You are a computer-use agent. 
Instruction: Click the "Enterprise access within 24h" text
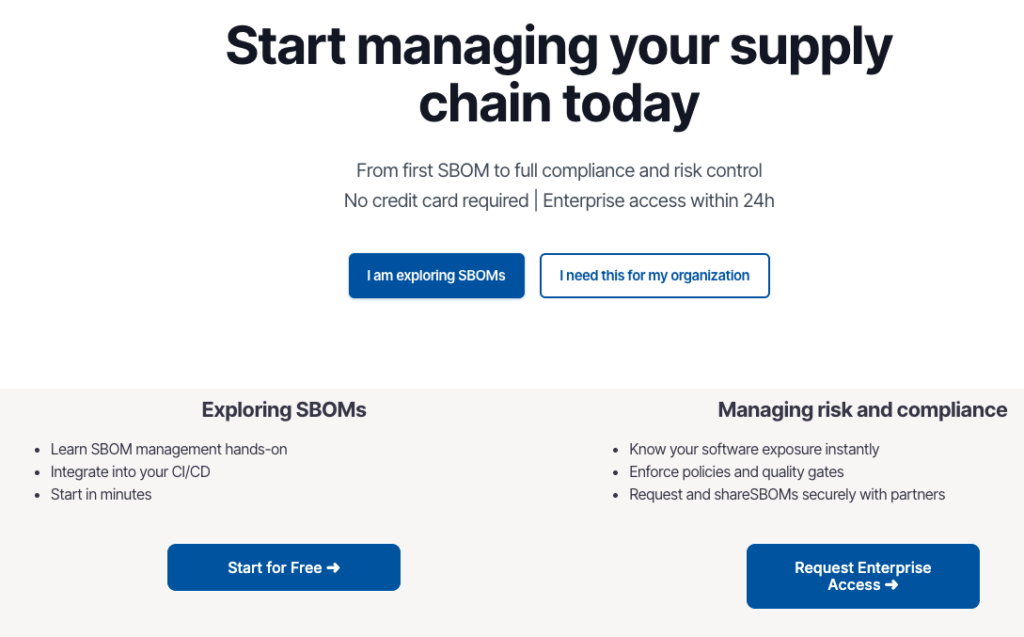(658, 201)
